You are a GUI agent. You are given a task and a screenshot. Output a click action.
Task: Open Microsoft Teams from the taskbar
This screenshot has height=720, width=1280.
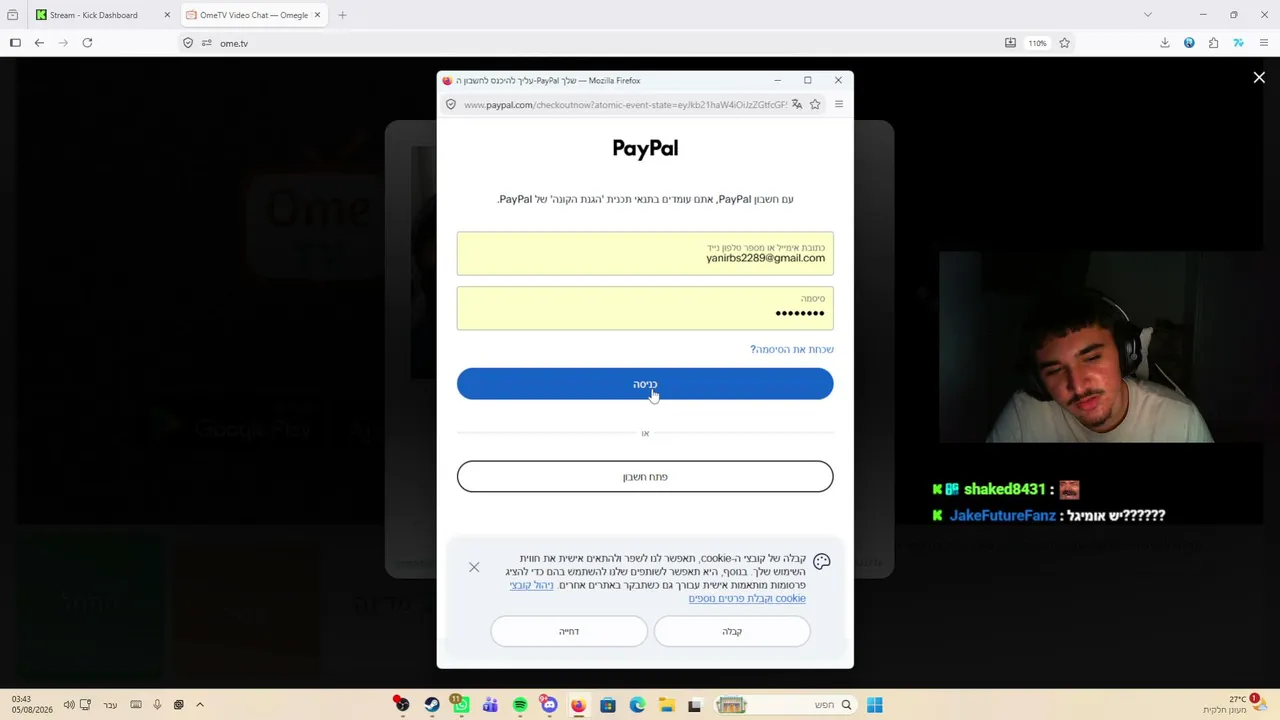[490, 705]
